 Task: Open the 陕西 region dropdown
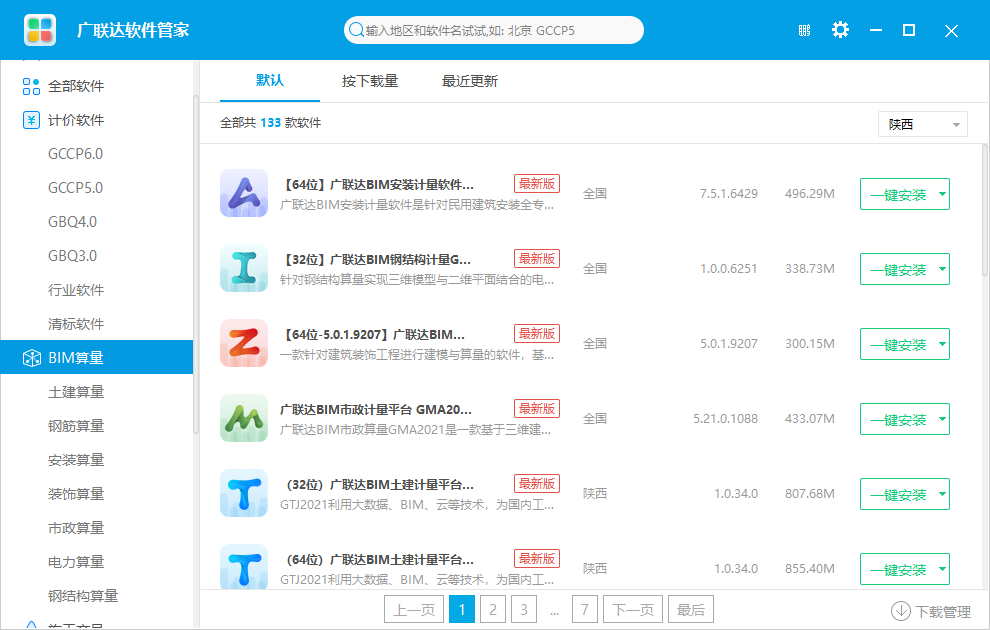[922, 124]
